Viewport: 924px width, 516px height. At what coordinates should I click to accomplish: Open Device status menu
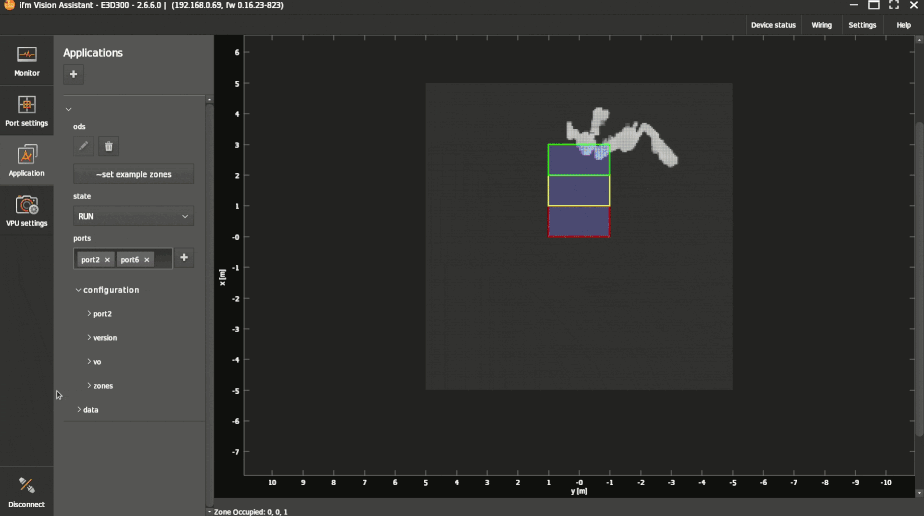click(773, 25)
